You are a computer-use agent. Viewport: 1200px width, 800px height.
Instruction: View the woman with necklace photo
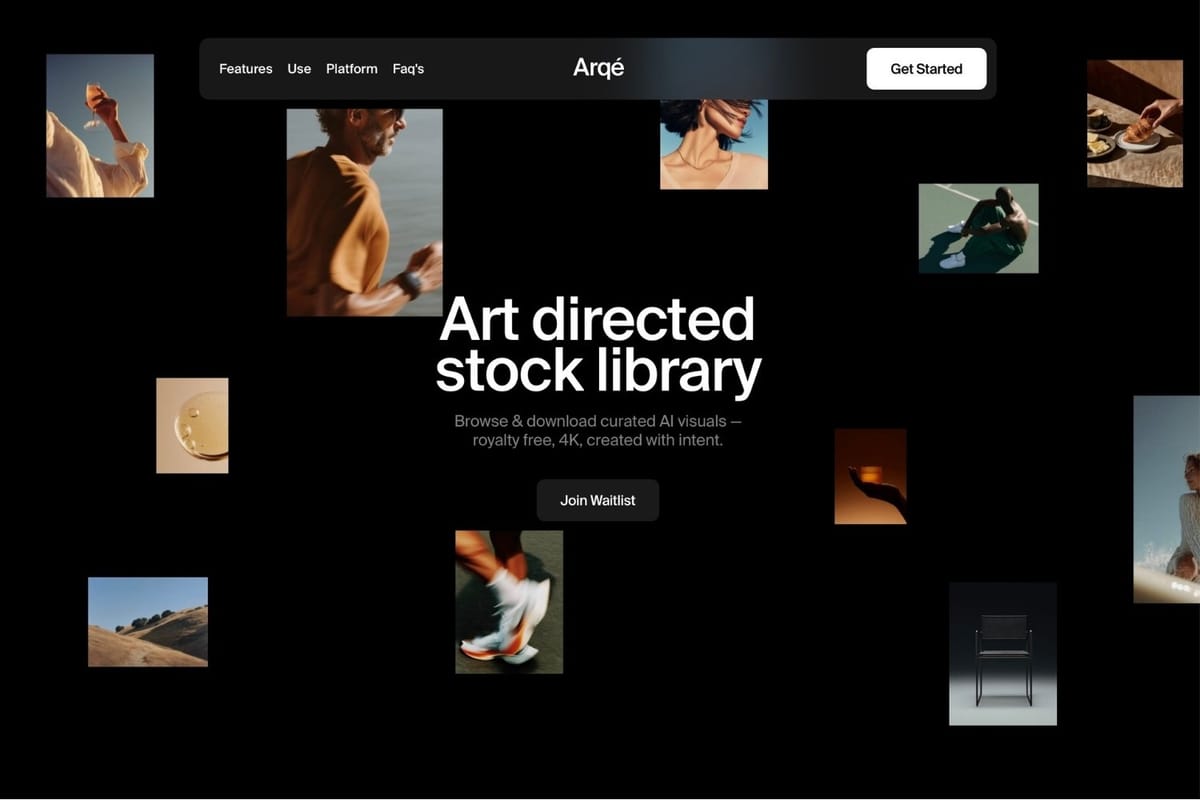click(x=713, y=144)
